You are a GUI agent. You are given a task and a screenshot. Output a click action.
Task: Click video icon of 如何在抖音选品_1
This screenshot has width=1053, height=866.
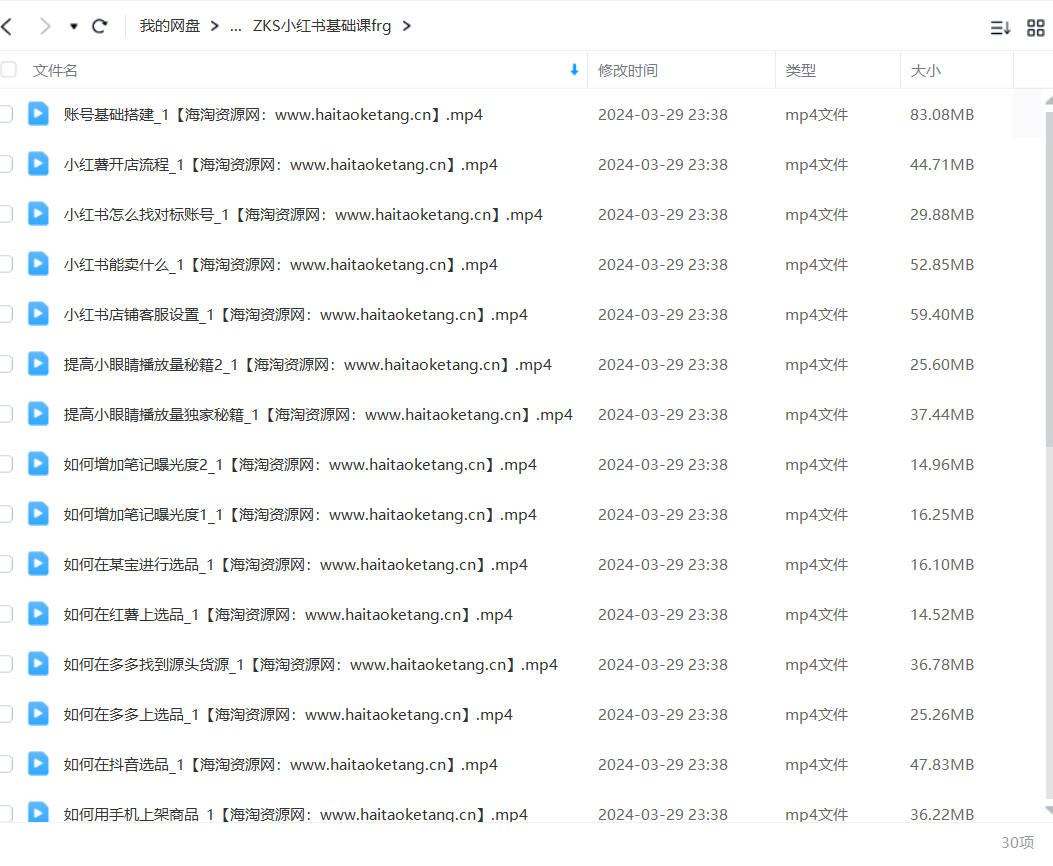point(38,764)
